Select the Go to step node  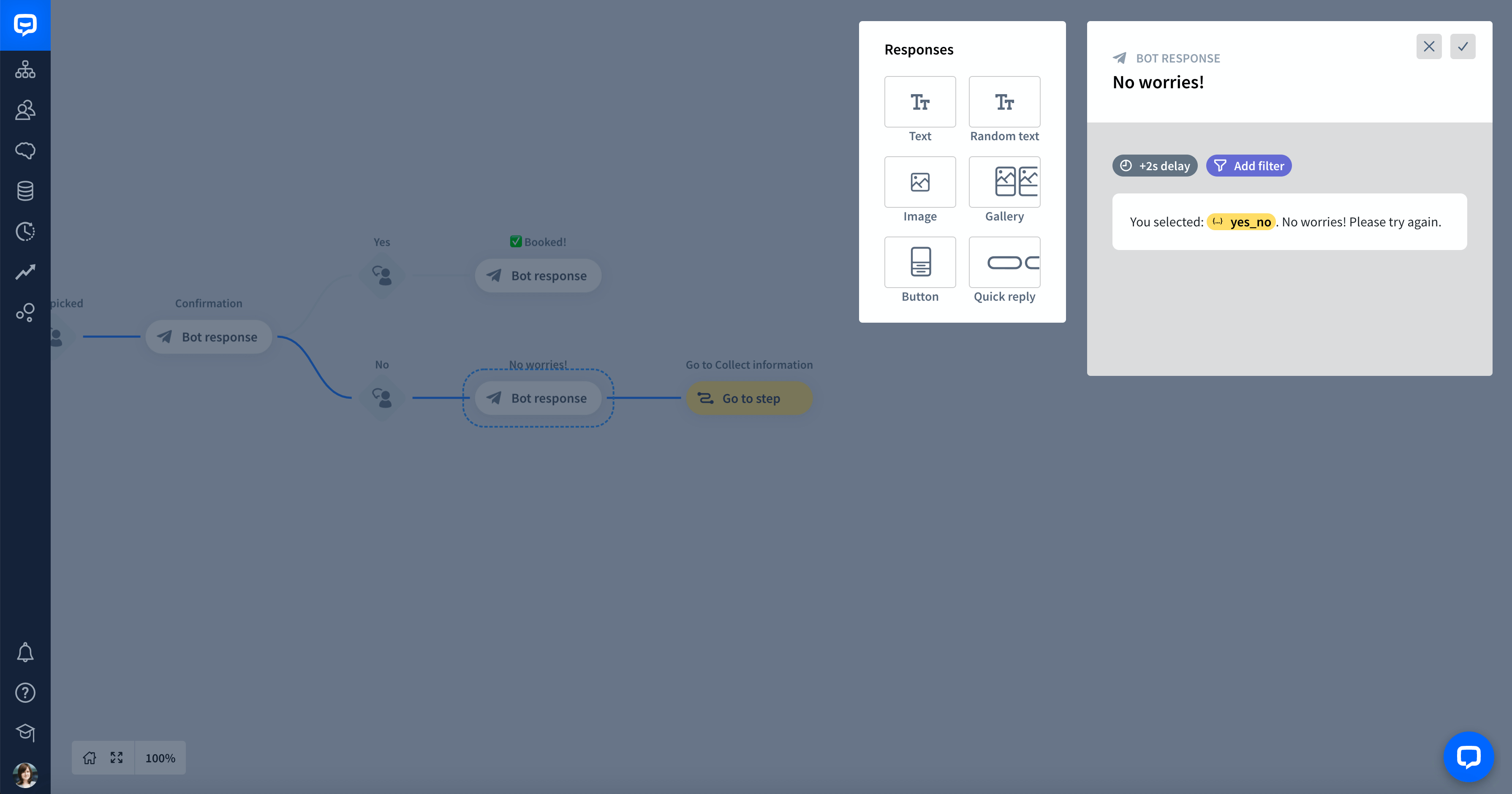tap(749, 398)
